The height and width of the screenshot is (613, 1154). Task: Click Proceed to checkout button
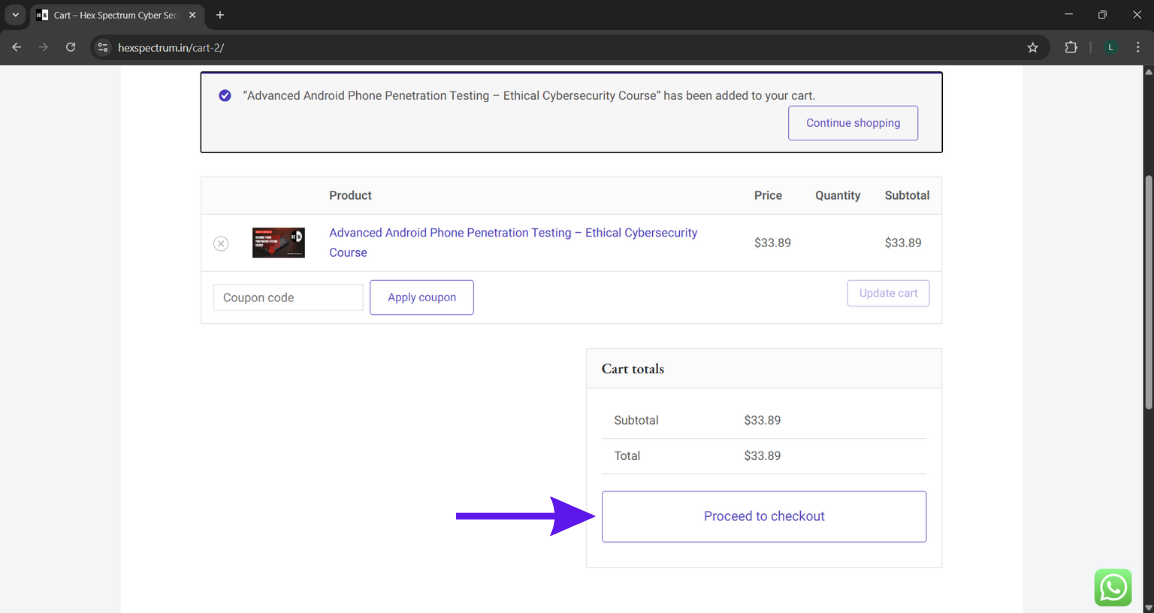[x=764, y=516]
